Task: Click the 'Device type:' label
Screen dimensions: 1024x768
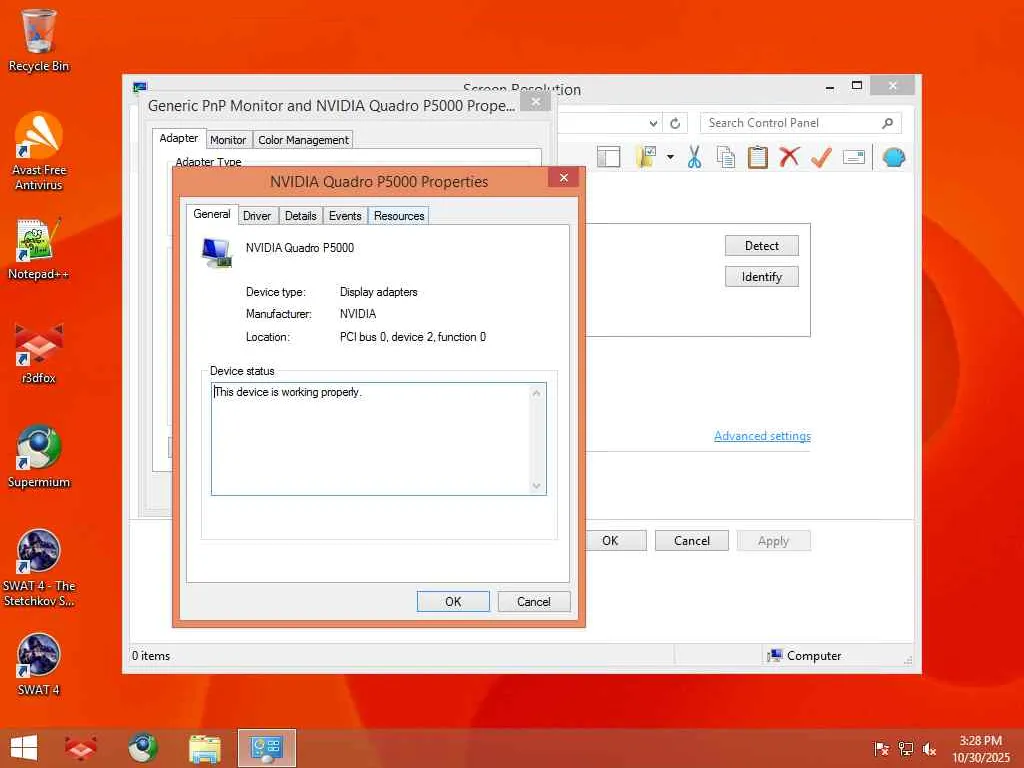Action: click(x=276, y=292)
